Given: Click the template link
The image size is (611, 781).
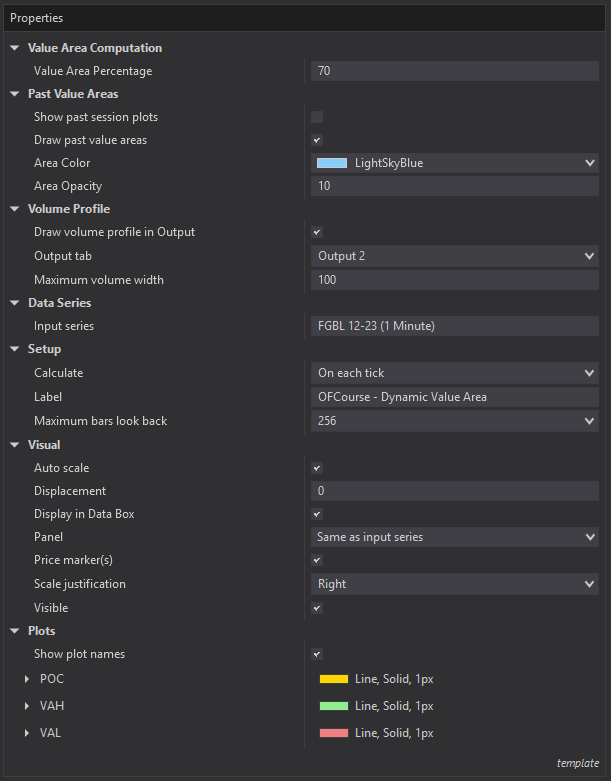Looking at the screenshot, I should pyautogui.click(x=578, y=763).
